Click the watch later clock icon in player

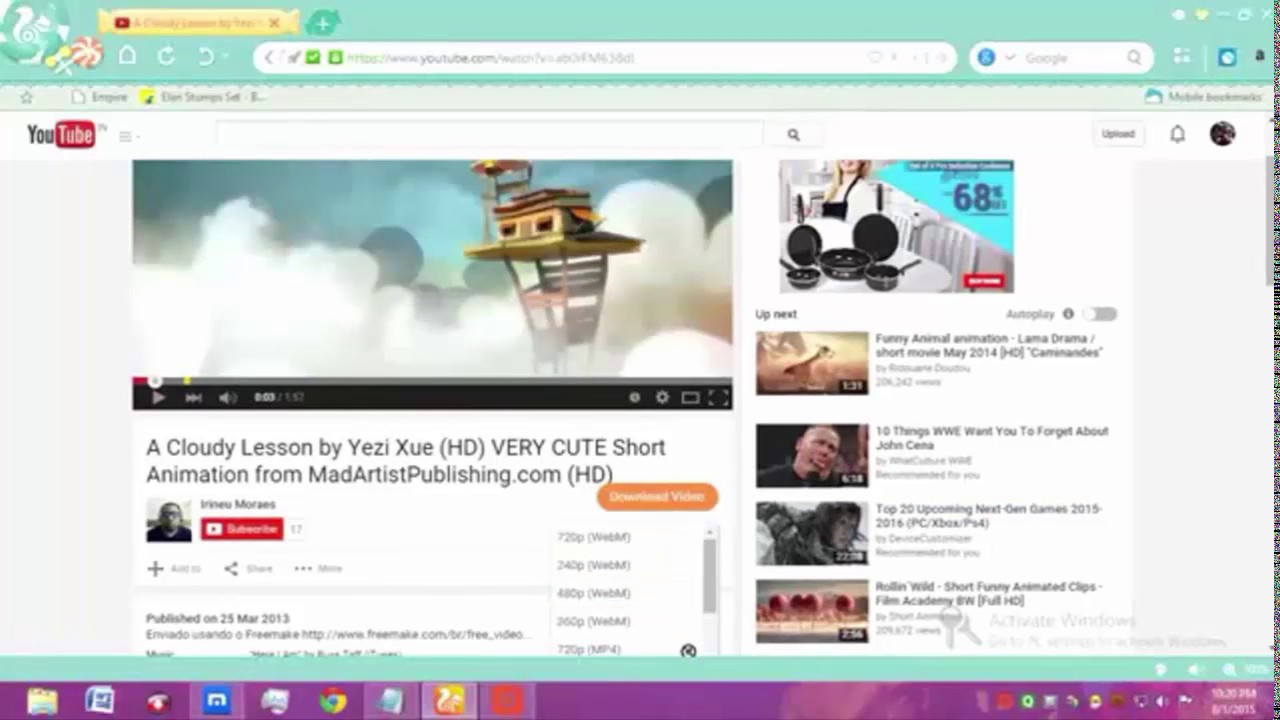click(x=634, y=397)
